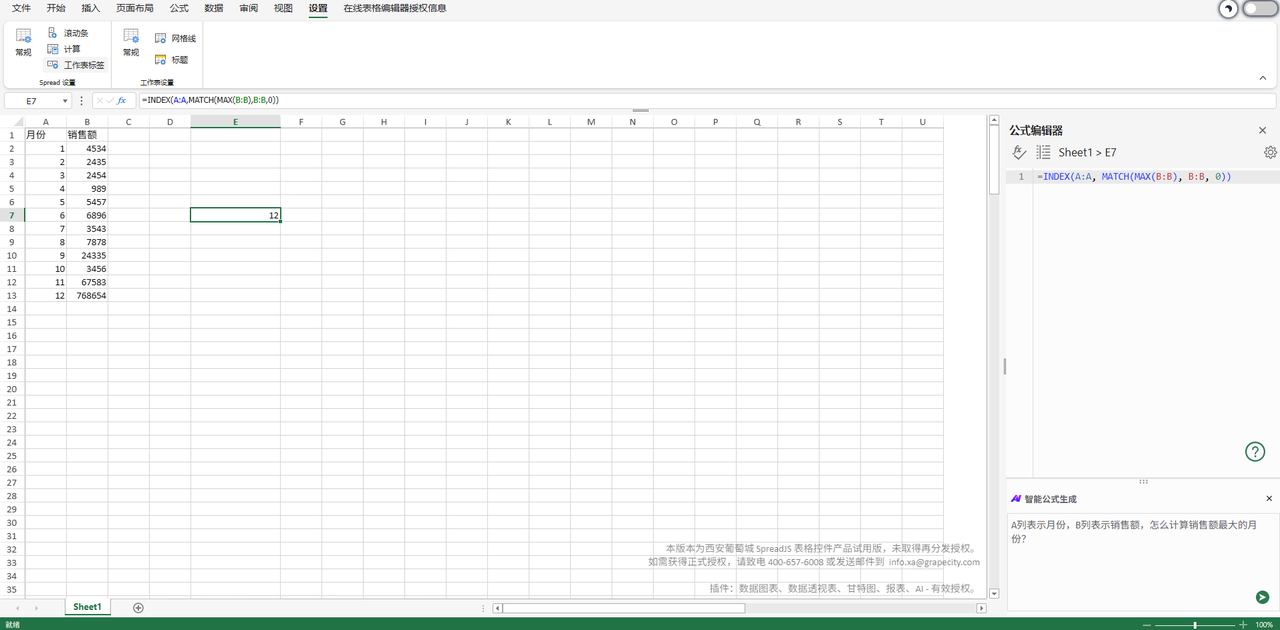Select column B header
Viewport: 1280px width, 630px height.
tap(87, 122)
